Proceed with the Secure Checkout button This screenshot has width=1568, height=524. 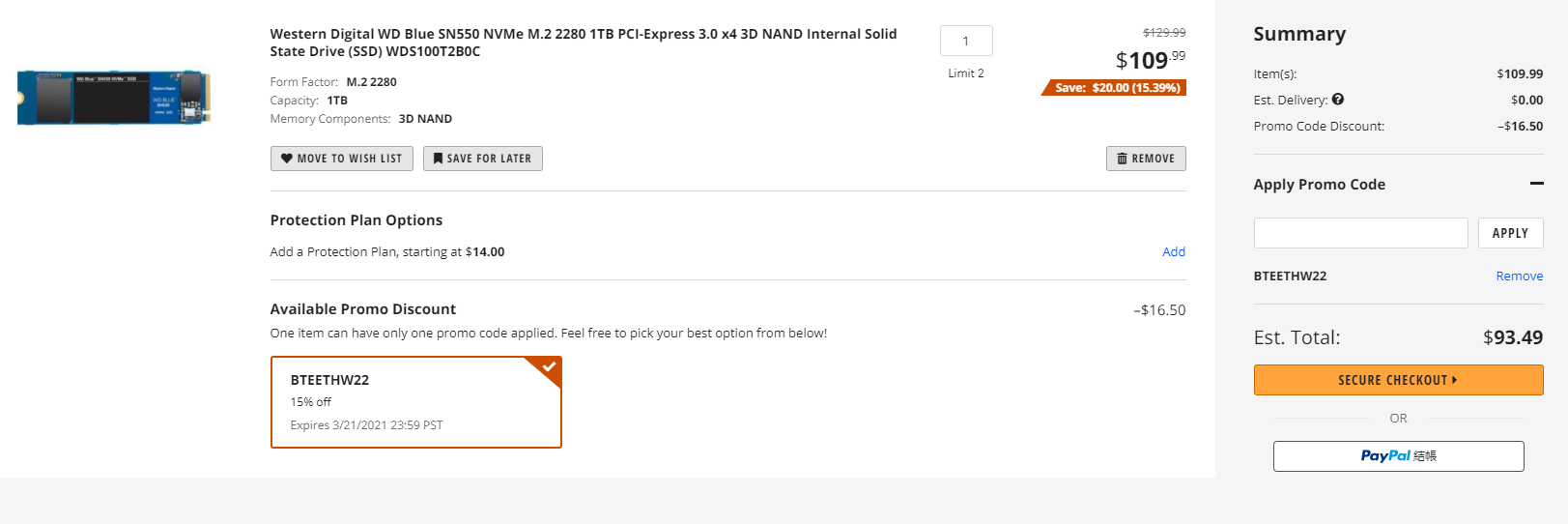(x=1398, y=380)
